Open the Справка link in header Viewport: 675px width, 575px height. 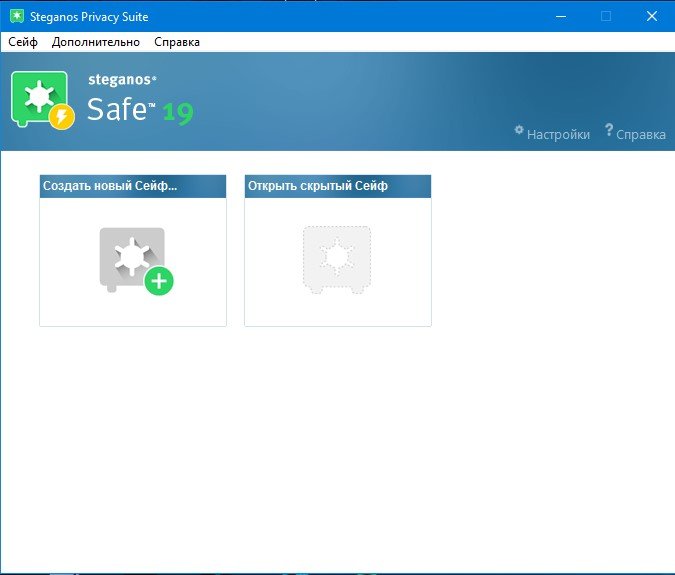click(641, 135)
